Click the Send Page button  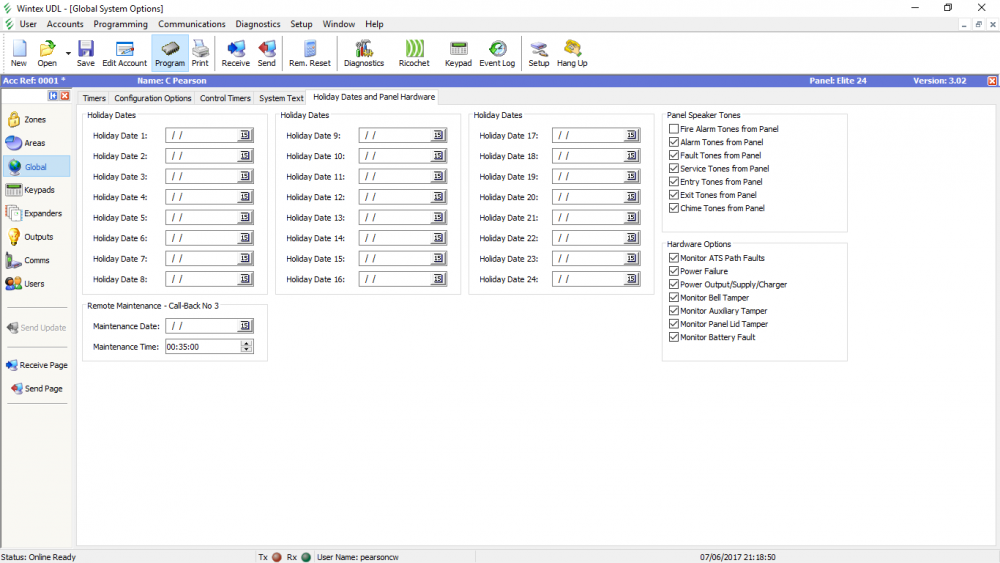[x=37, y=389]
